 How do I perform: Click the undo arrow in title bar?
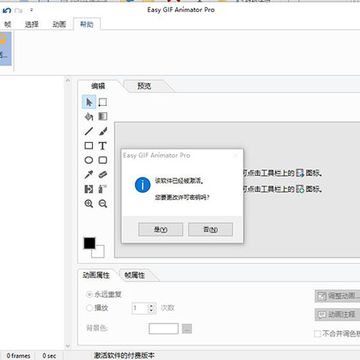click(7, 10)
